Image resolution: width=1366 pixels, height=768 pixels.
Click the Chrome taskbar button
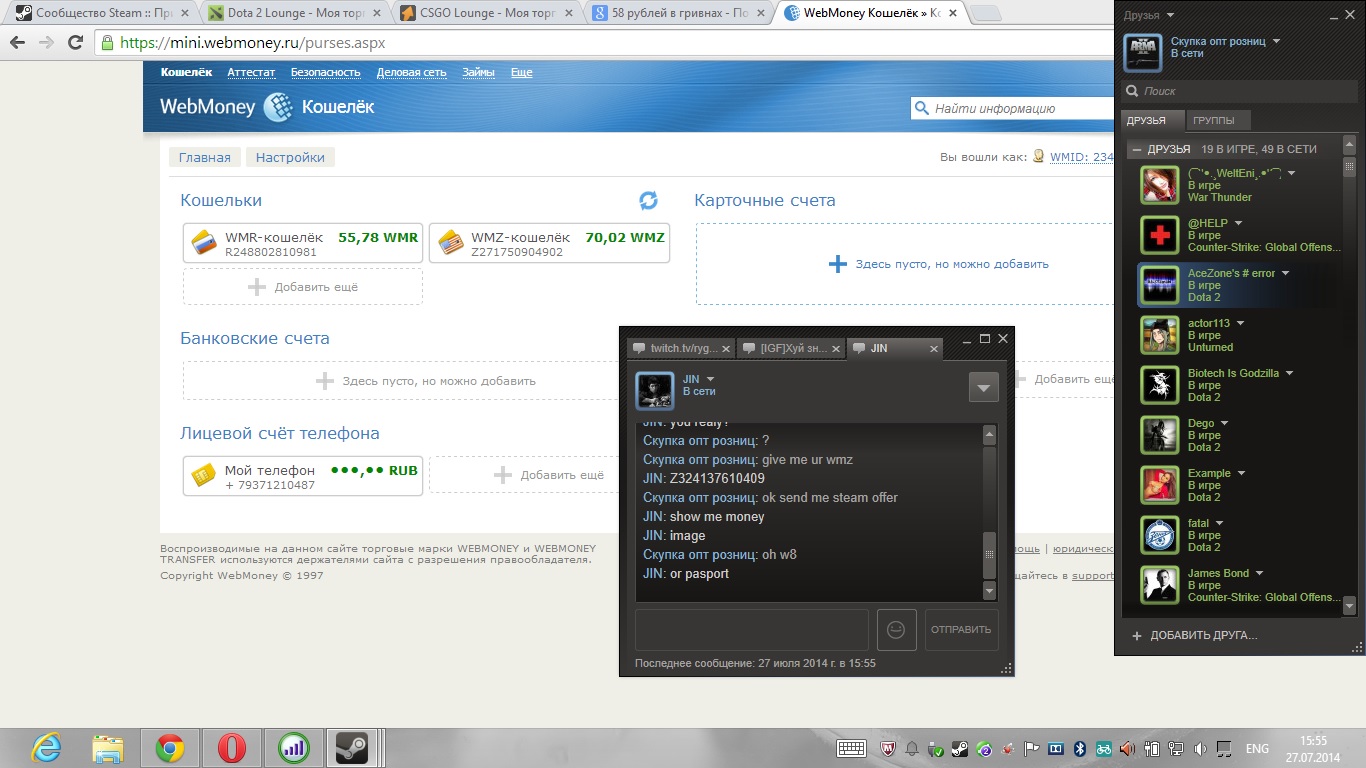pos(170,748)
